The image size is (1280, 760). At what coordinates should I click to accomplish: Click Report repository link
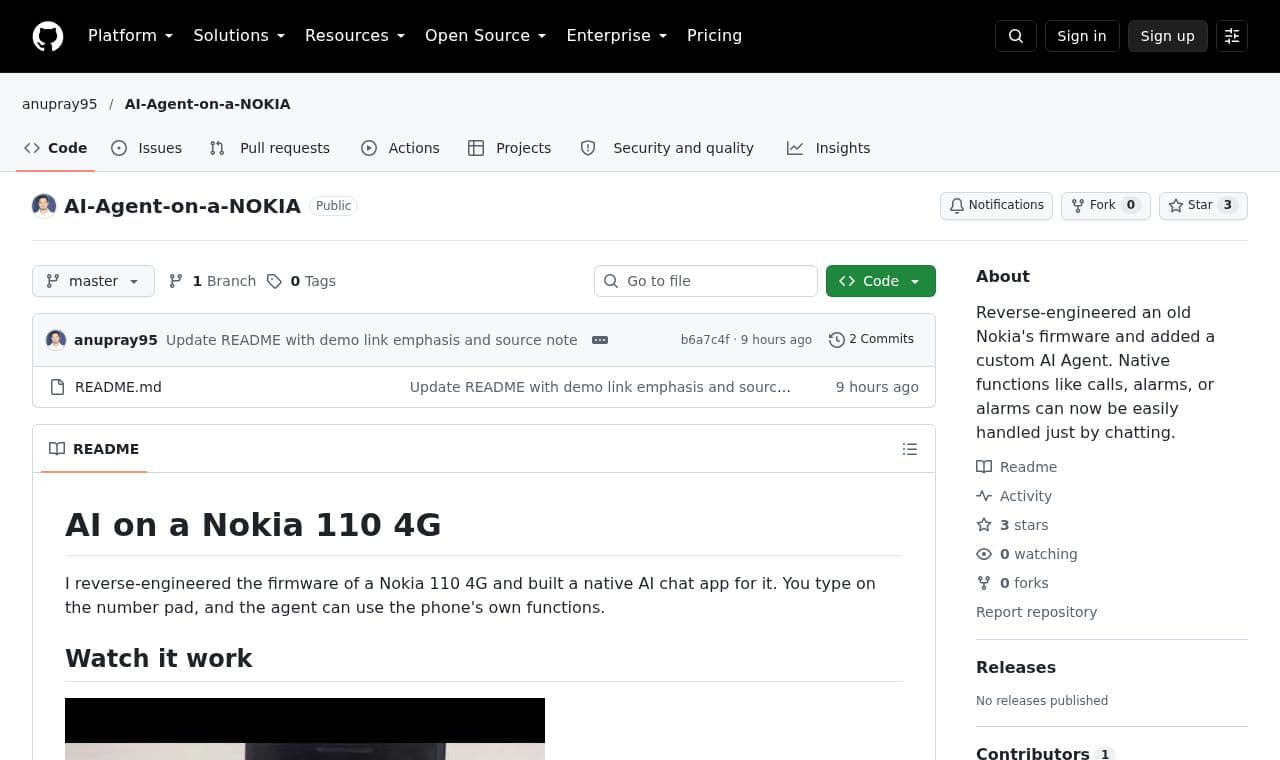(x=1036, y=612)
